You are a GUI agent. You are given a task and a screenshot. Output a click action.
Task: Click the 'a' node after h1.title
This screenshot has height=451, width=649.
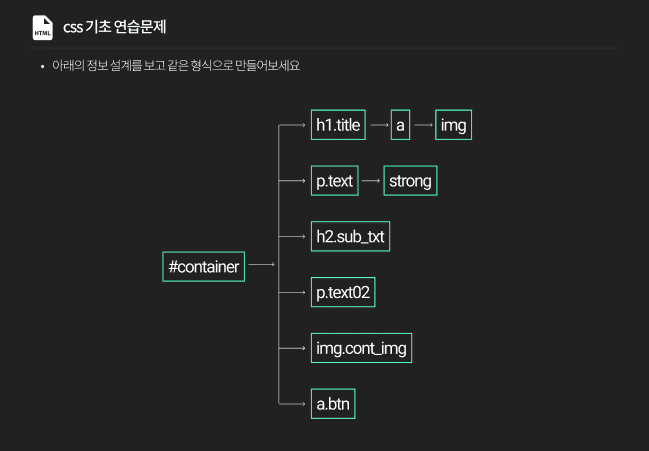coord(400,125)
